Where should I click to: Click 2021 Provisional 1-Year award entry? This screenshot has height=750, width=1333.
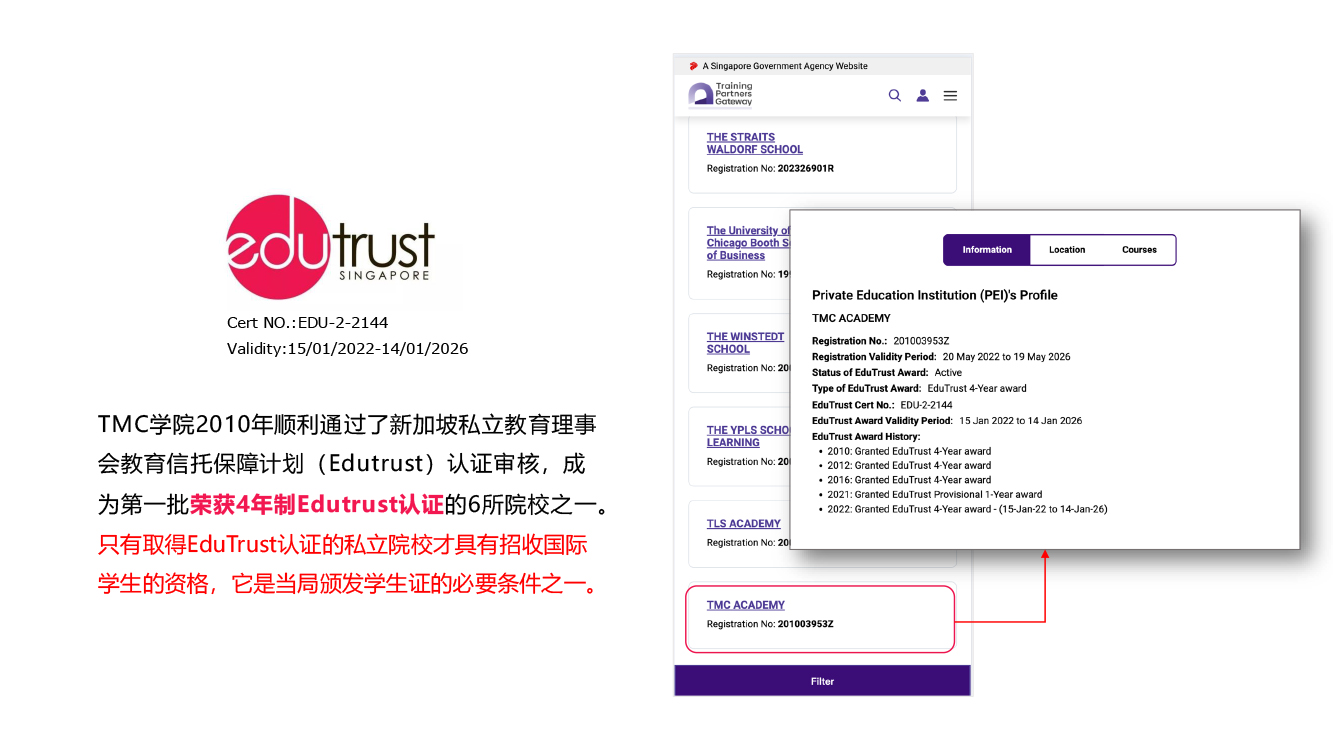click(x=935, y=495)
